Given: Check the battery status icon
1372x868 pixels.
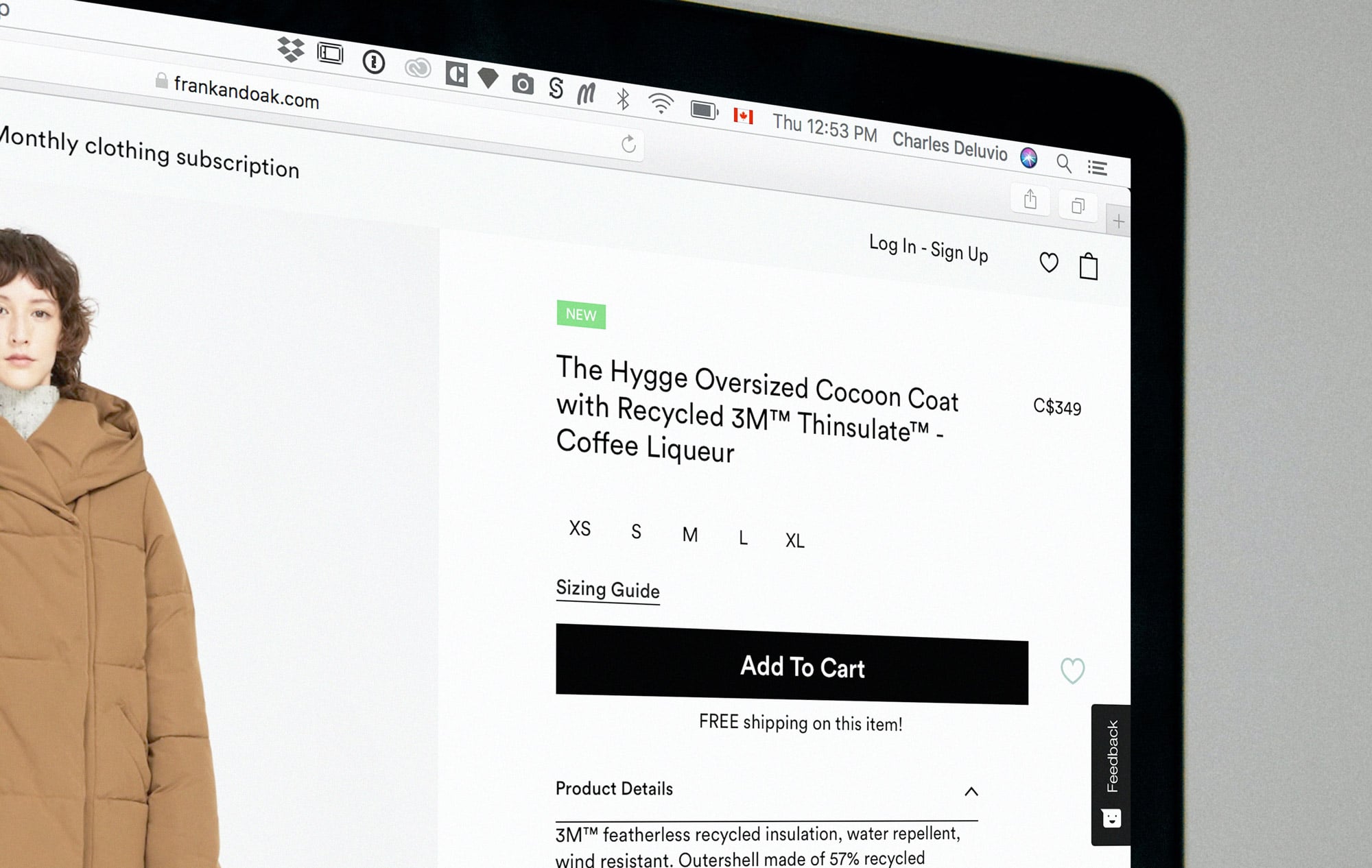Looking at the screenshot, I should [704, 110].
